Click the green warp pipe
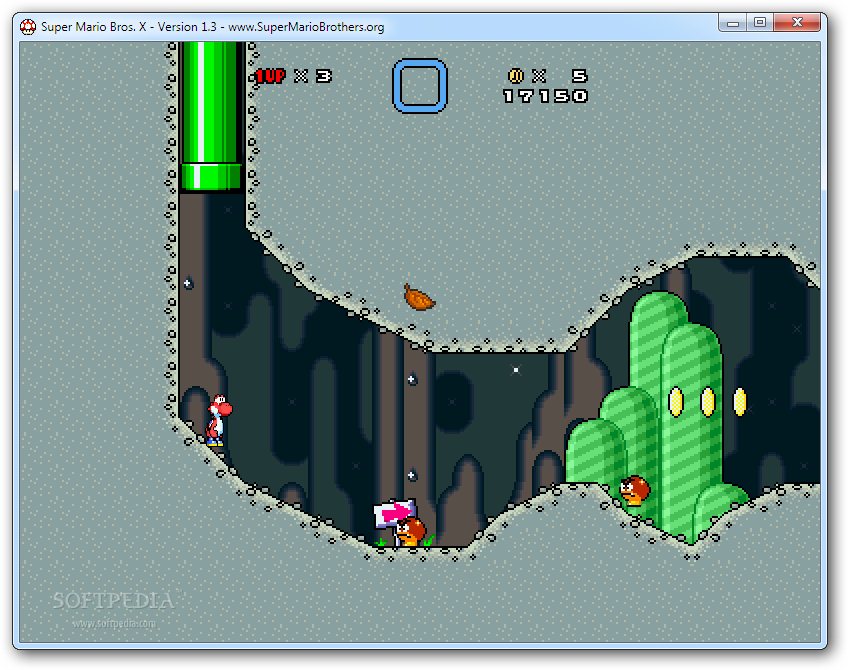This screenshot has height=670, width=848. pyautogui.click(x=211, y=116)
